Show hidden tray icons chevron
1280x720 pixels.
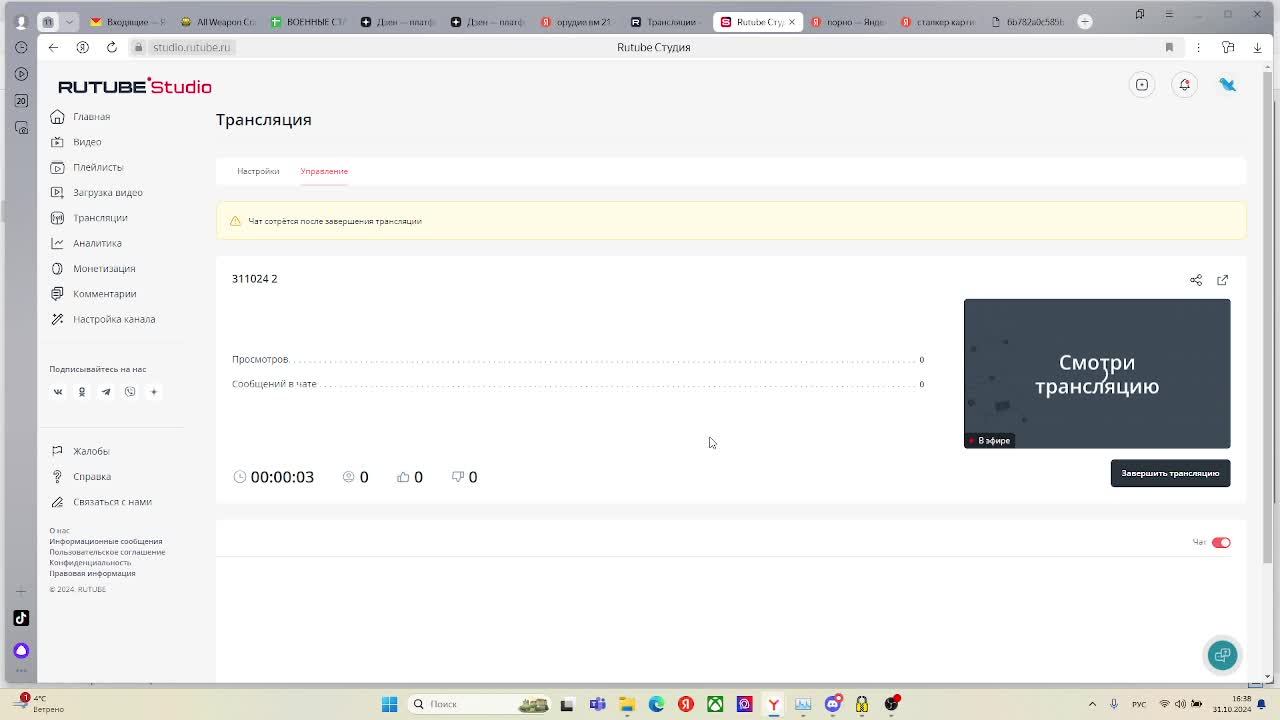click(1092, 704)
